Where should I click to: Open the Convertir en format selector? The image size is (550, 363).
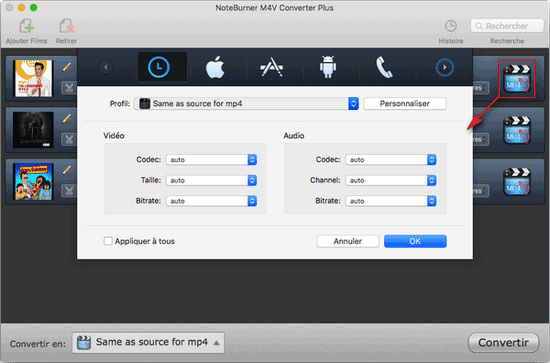(x=148, y=342)
